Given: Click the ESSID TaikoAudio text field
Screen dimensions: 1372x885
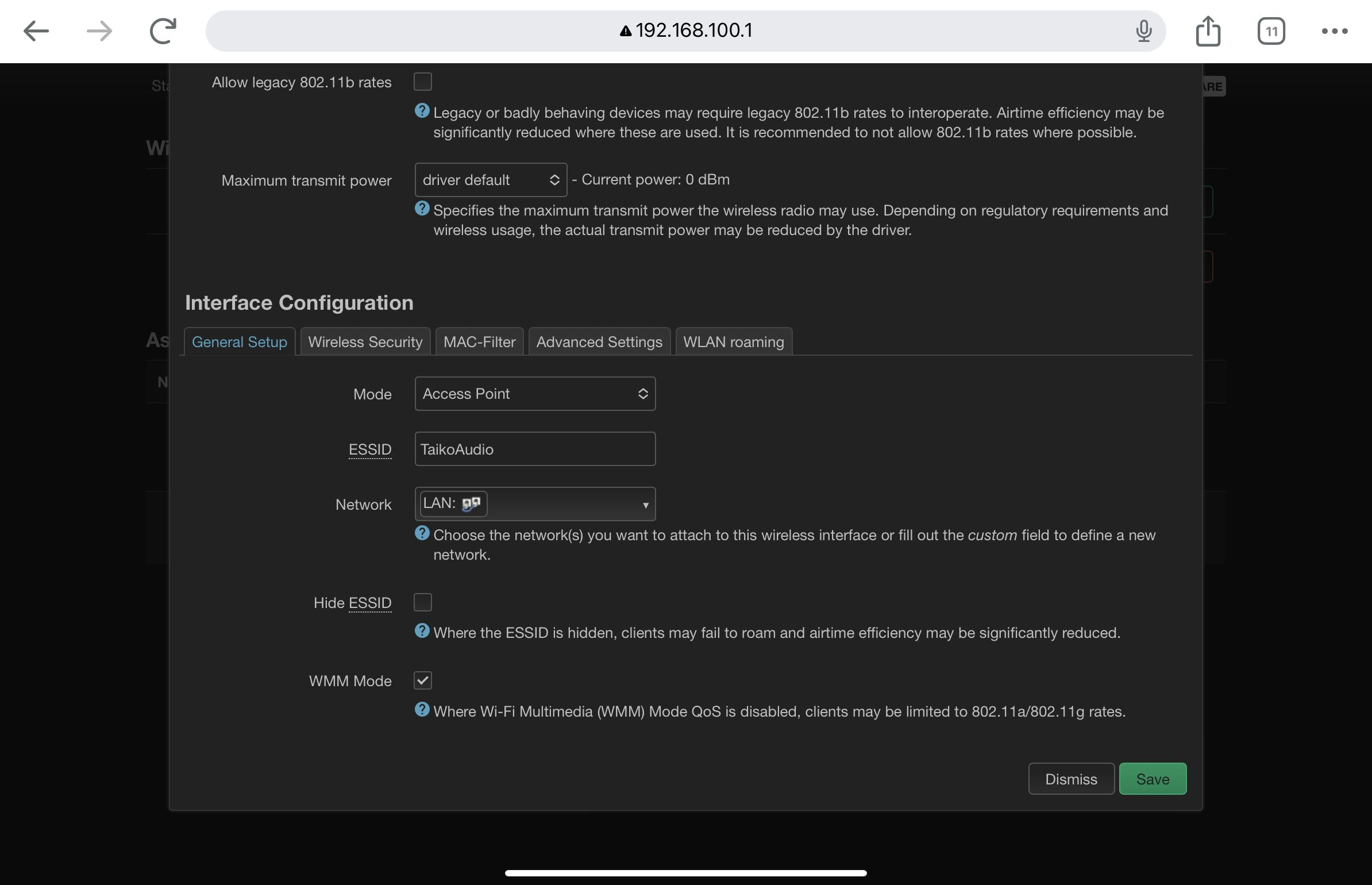Looking at the screenshot, I should point(534,449).
